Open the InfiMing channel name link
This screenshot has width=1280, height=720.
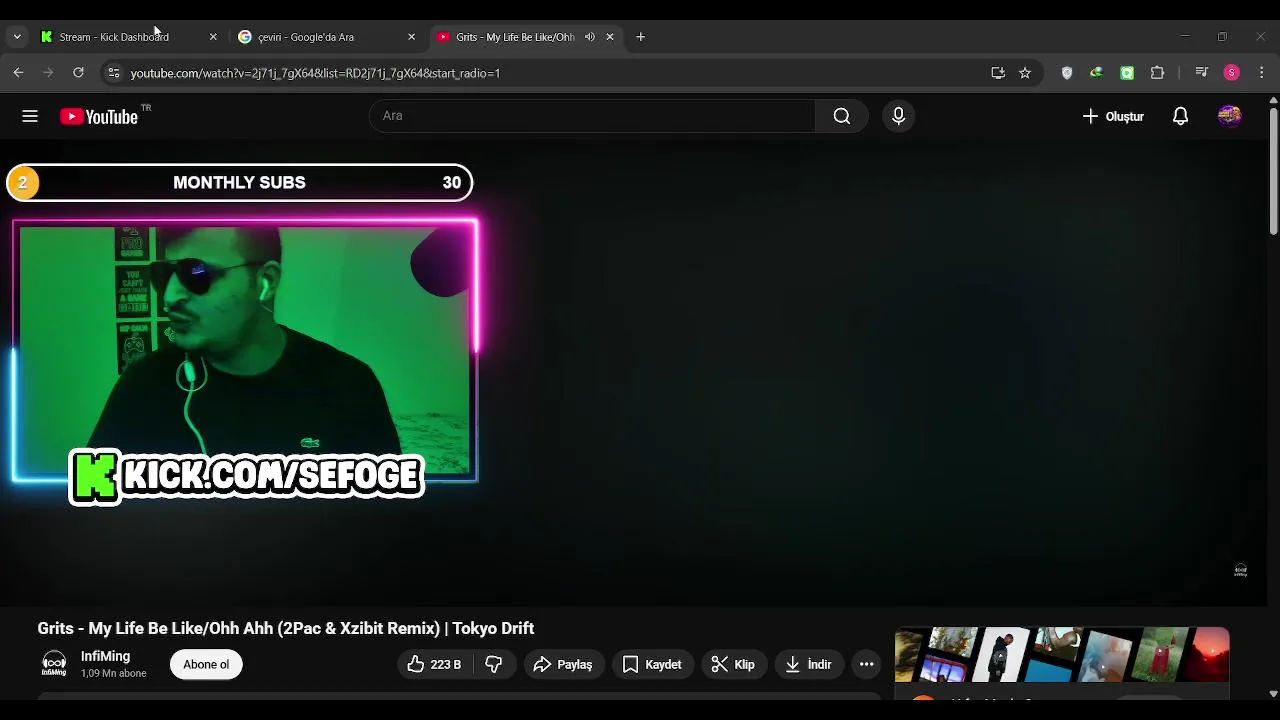pyautogui.click(x=105, y=656)
